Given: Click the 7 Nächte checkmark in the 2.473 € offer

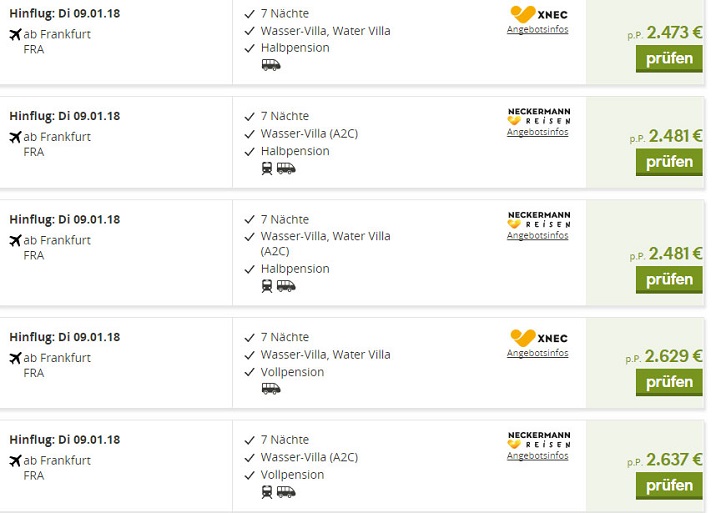Looking at the screenshot, I should [249, 13].
